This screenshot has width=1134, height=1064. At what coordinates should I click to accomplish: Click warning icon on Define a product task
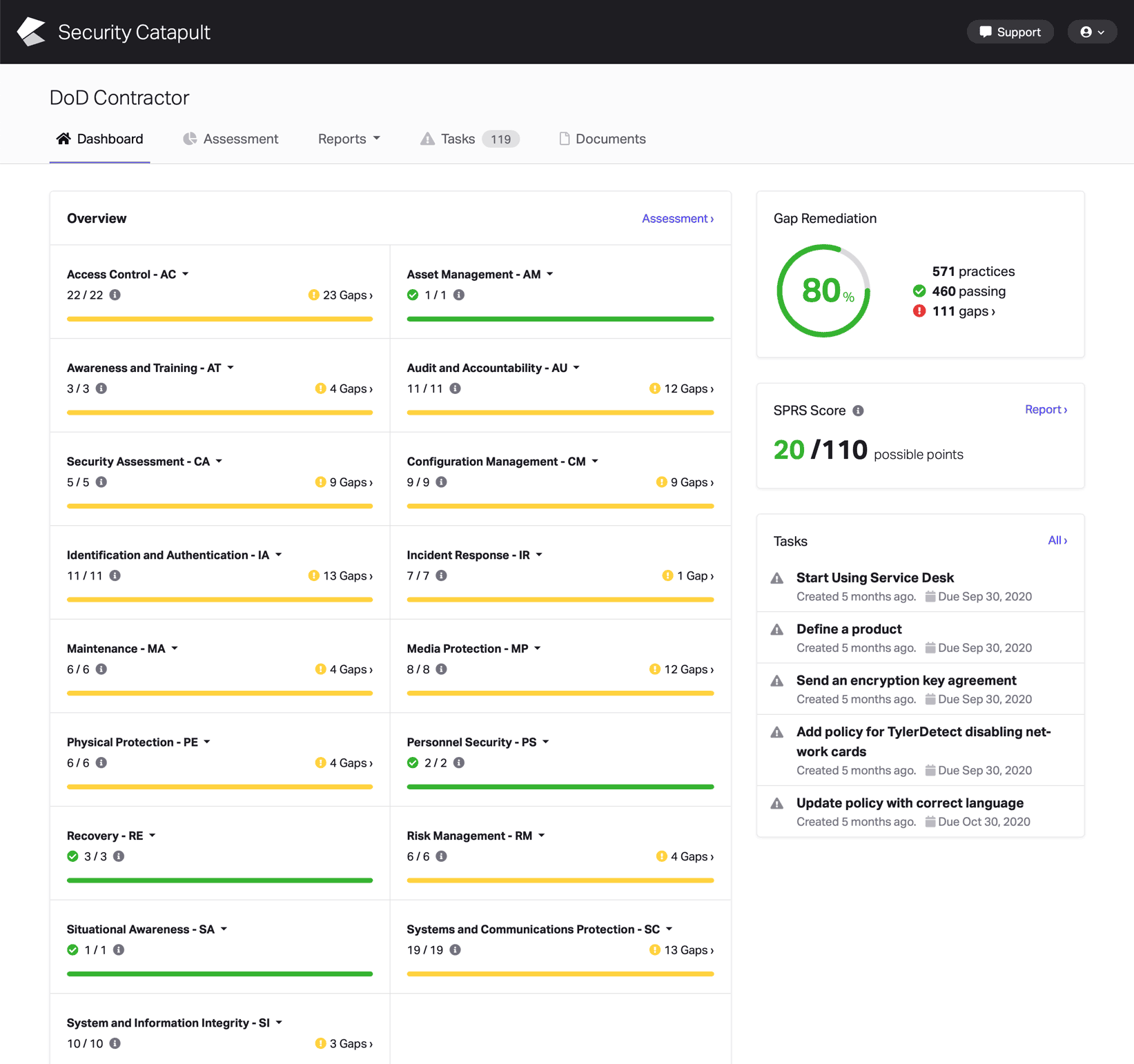click(x=777, y=629)
